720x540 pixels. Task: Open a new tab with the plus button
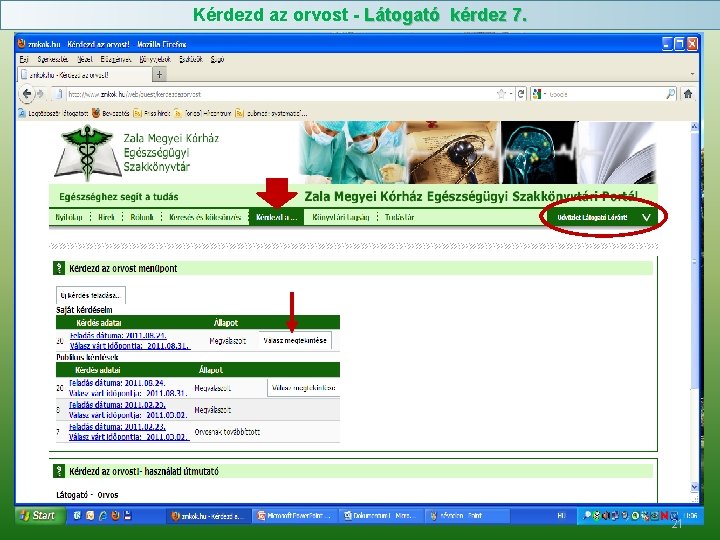[x=159, y=74]
